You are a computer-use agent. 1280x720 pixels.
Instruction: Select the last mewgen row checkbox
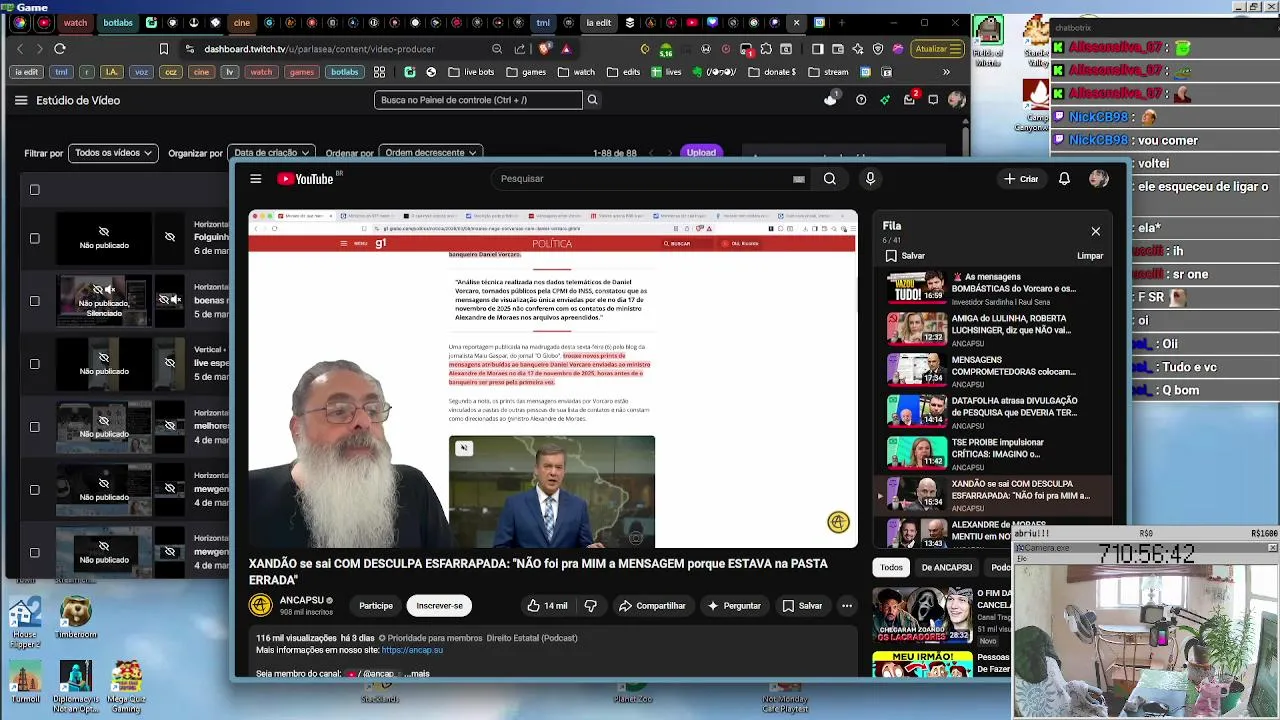click(x=34, y=553)
